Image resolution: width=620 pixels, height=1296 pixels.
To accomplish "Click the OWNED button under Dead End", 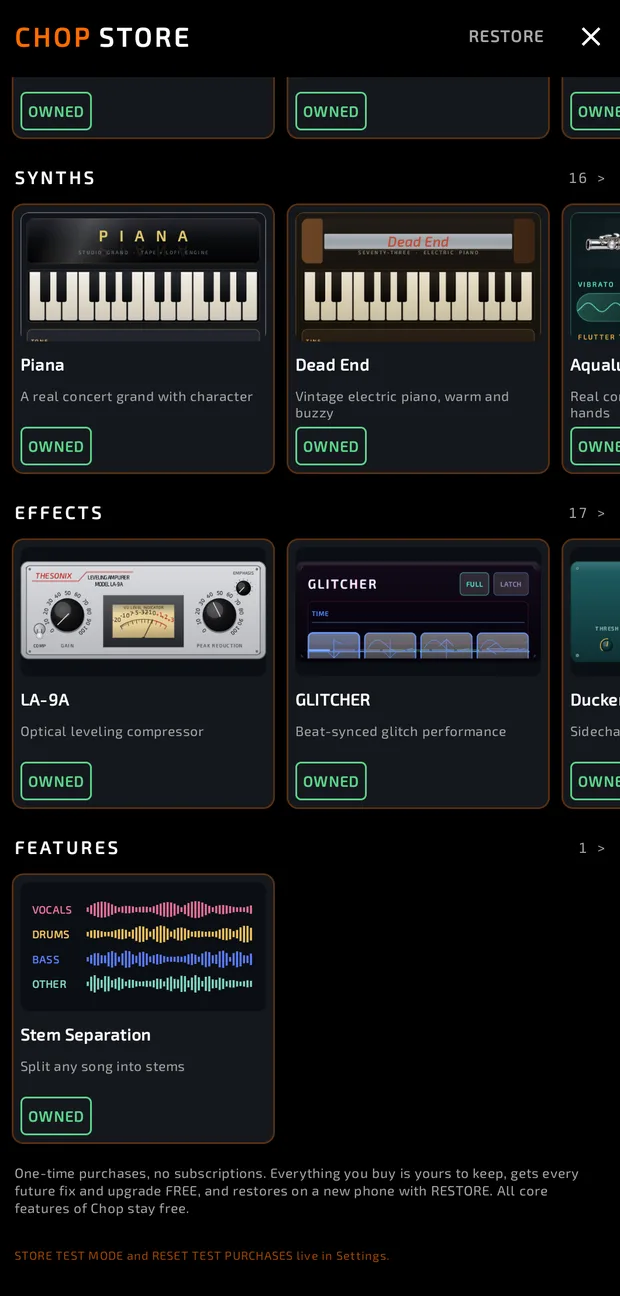I will [331, 446].
